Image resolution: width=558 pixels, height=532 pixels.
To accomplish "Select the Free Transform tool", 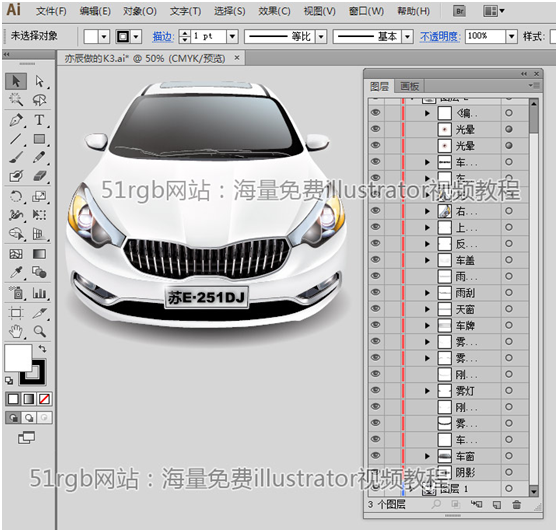I will coord(40,215).
